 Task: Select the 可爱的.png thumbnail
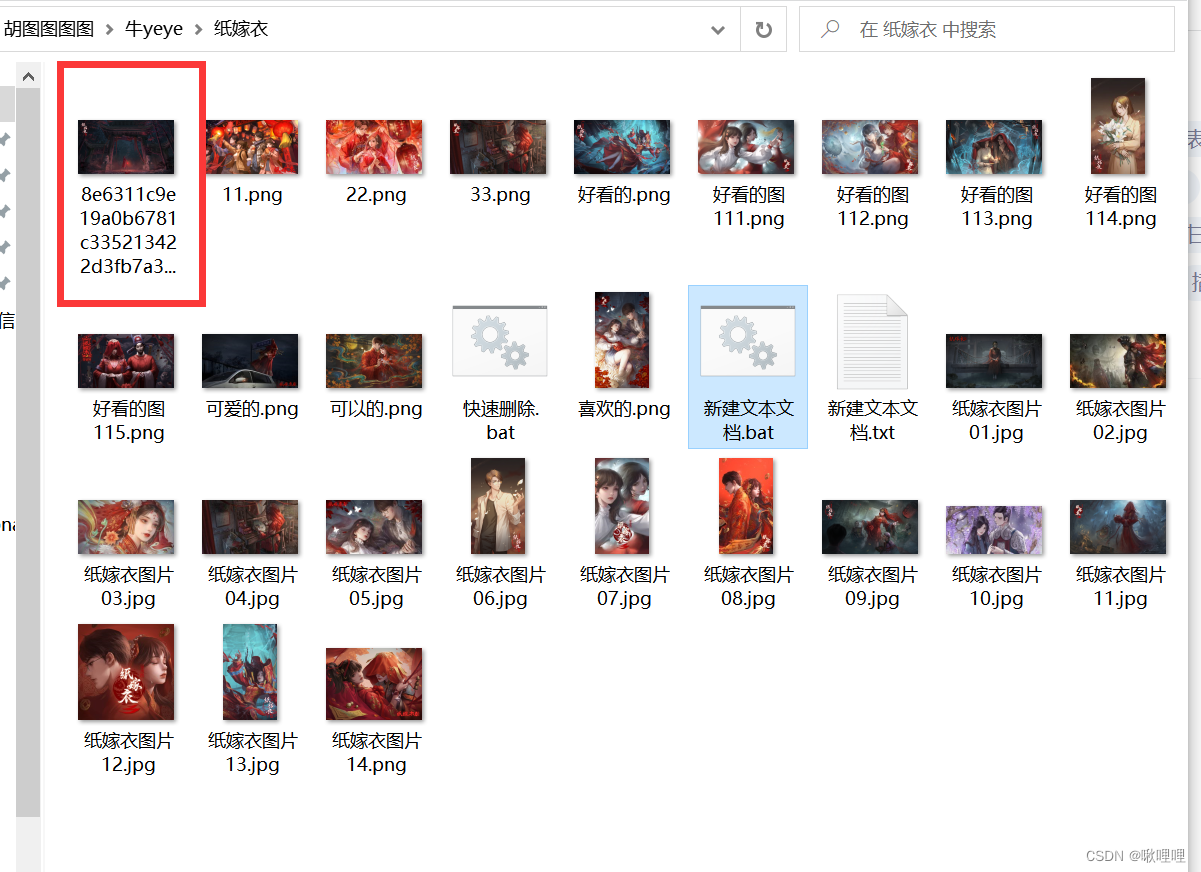tap(250, 361)
